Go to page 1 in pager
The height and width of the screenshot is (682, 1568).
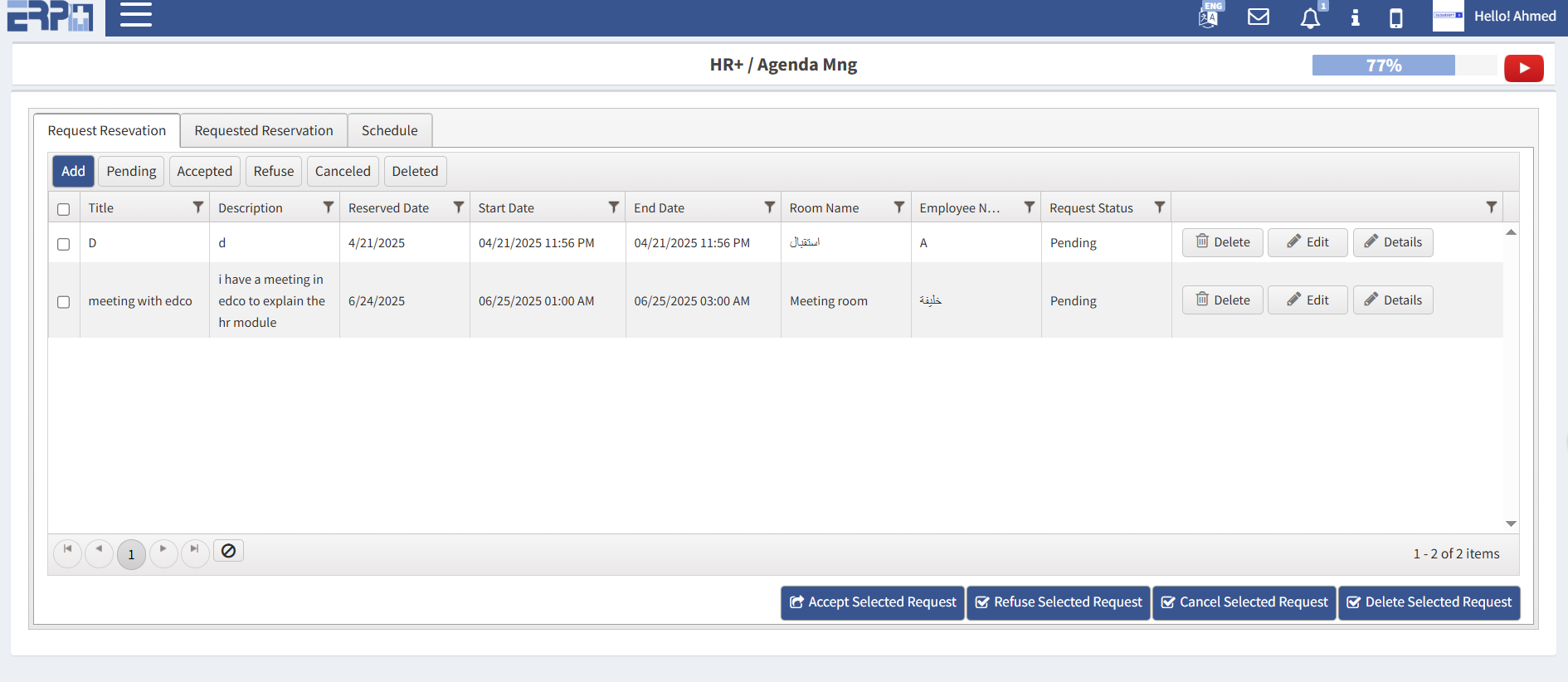131,554
